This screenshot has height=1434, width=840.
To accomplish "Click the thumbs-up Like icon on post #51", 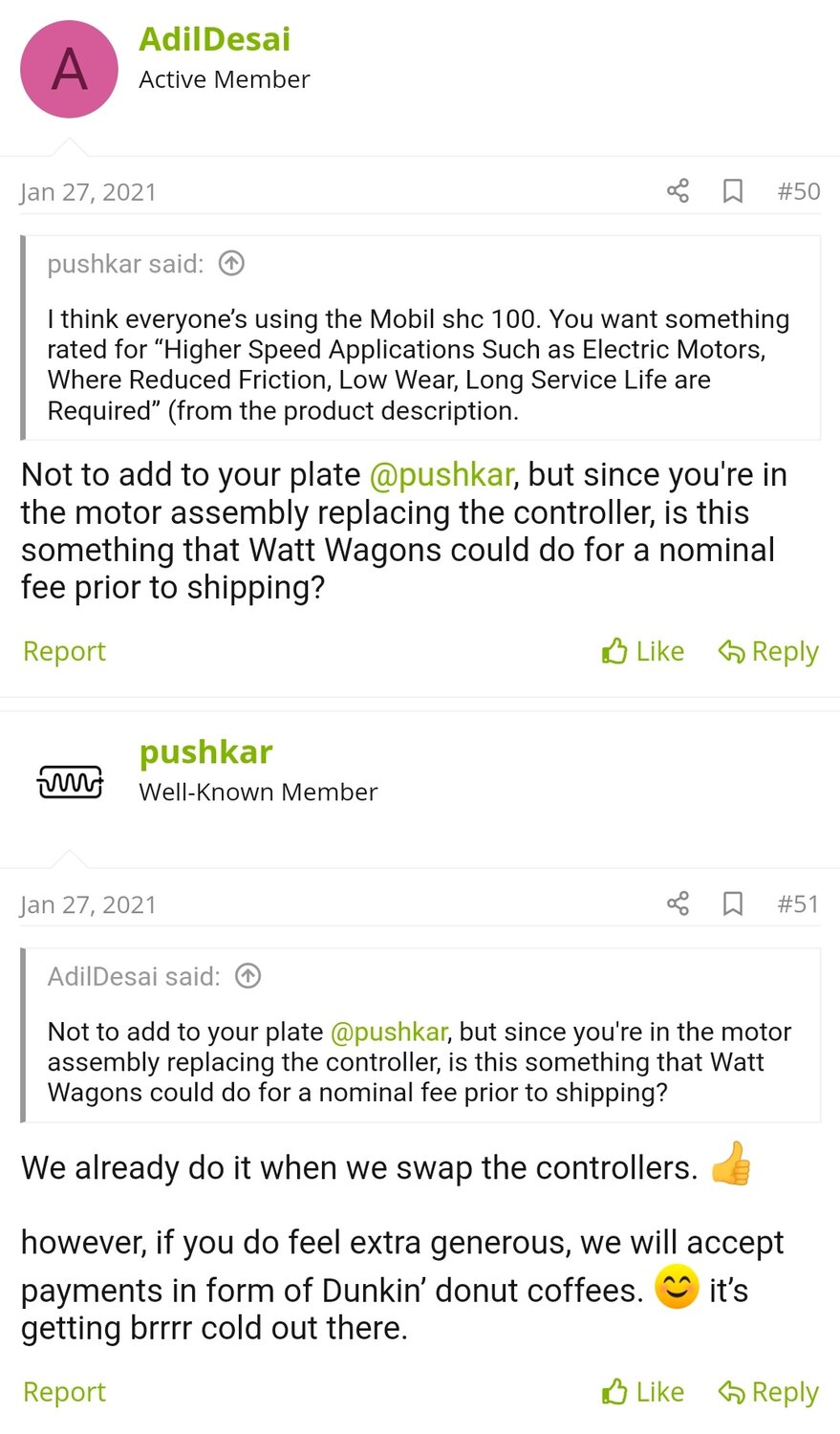I will coord(614,1392).
